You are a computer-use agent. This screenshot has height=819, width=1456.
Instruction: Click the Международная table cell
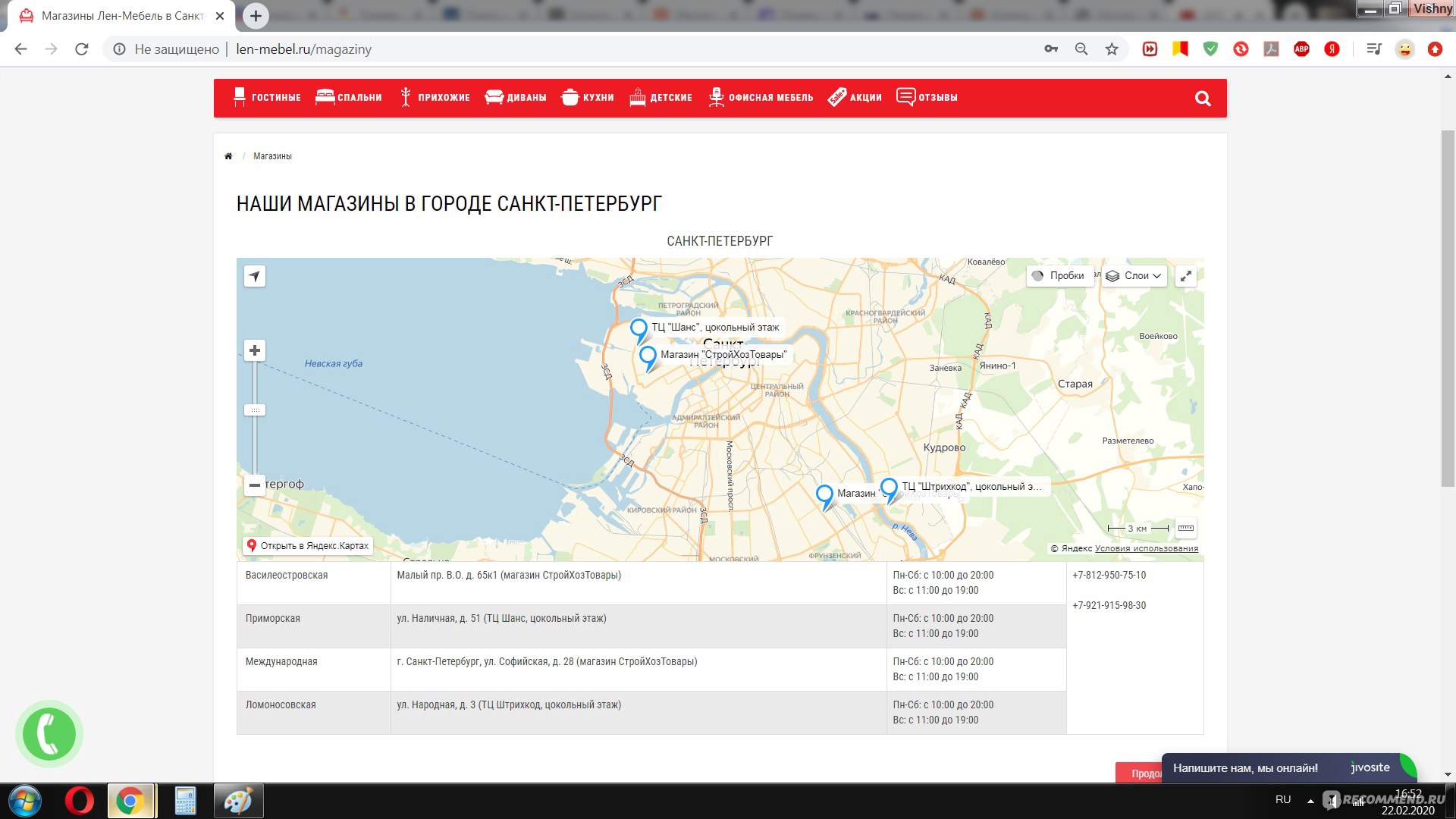314,670
